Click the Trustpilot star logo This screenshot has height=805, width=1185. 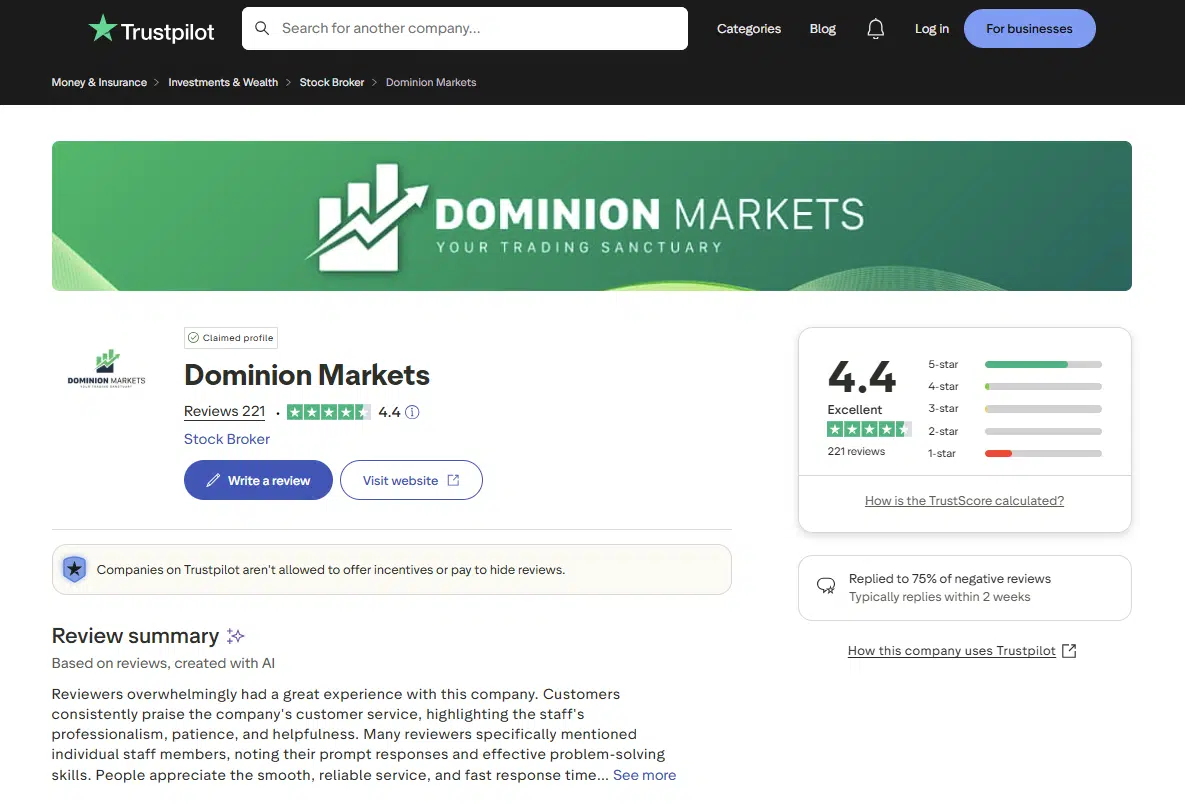(103, 29)
